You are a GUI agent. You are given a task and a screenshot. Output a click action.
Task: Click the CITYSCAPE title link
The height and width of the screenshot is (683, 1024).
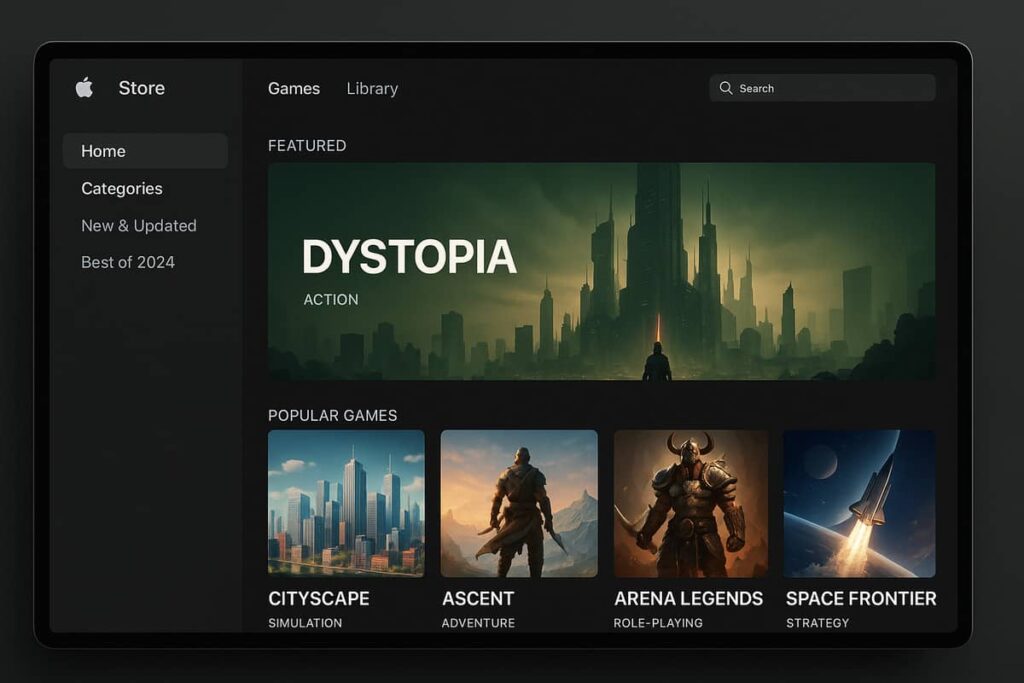click(319, 598)
